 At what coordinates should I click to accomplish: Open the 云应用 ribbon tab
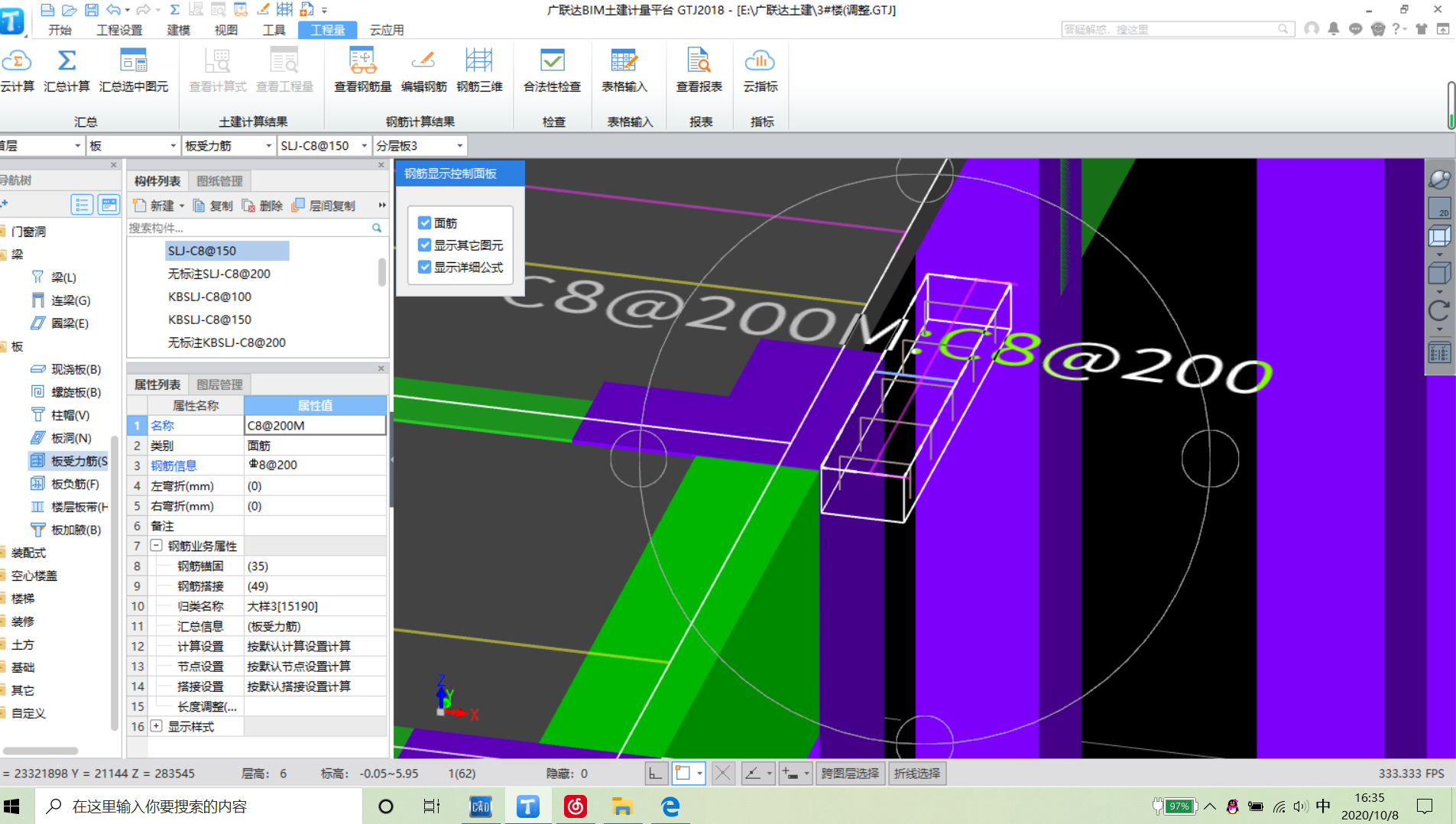(387, 30)
